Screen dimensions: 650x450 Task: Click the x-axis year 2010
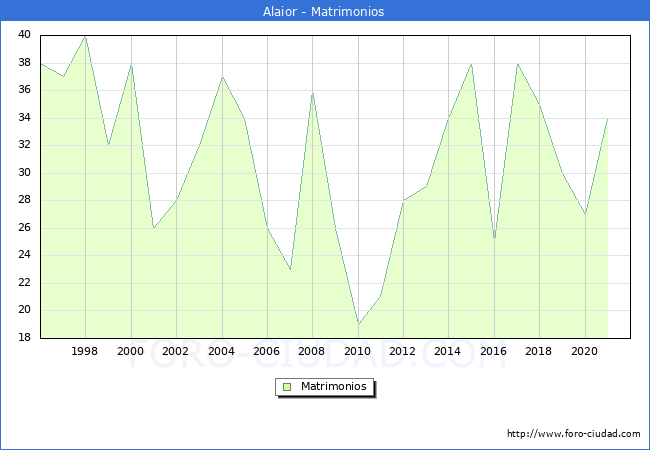tap(357, 351)
